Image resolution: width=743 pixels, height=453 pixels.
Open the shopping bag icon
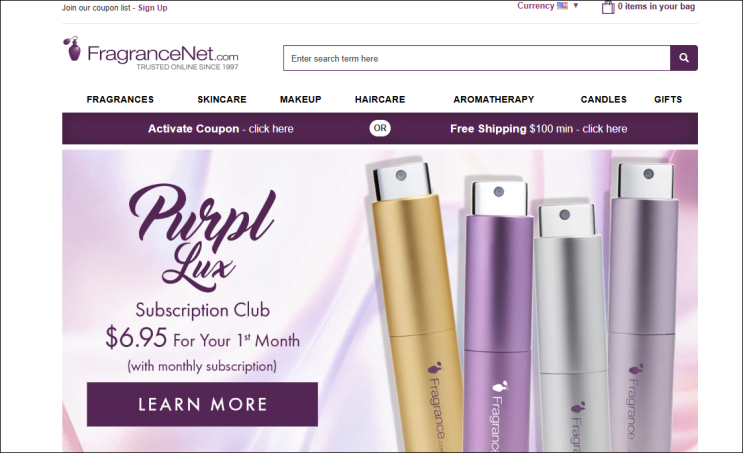pyautogui.click(x=608, y=7)
